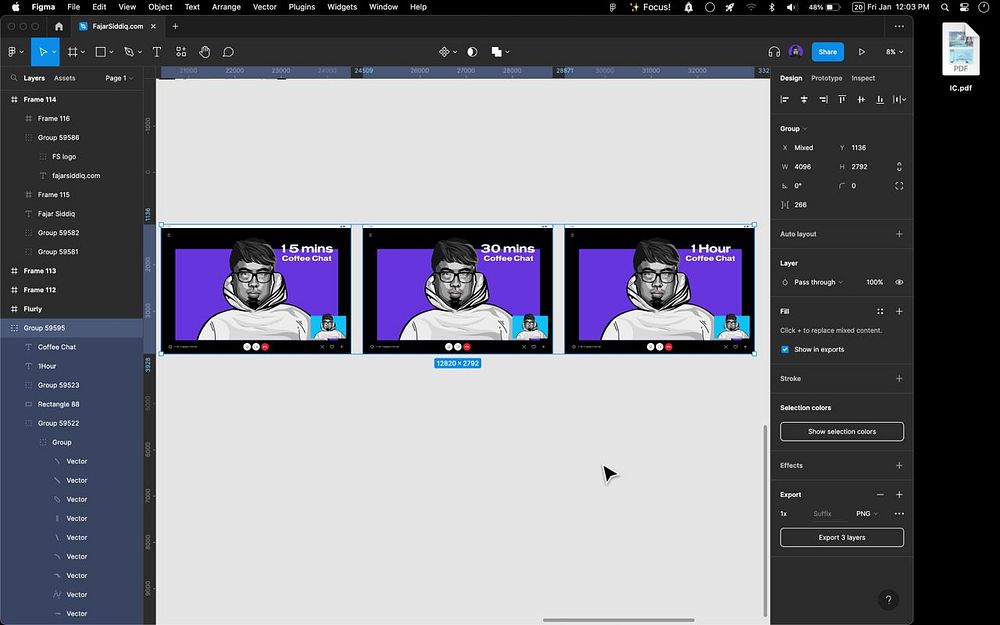1000x625 pixels.
Task: Open the Arrange menu
Action: coord(226,7)
